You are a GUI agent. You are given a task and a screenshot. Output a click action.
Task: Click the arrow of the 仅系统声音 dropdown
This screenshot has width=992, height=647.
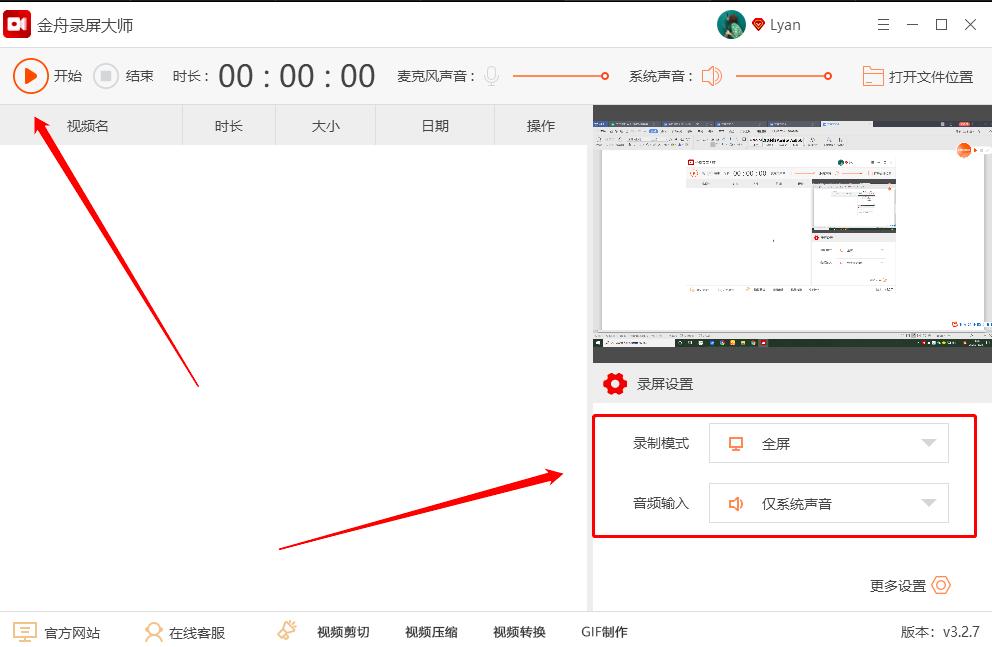tap(928, 503)
